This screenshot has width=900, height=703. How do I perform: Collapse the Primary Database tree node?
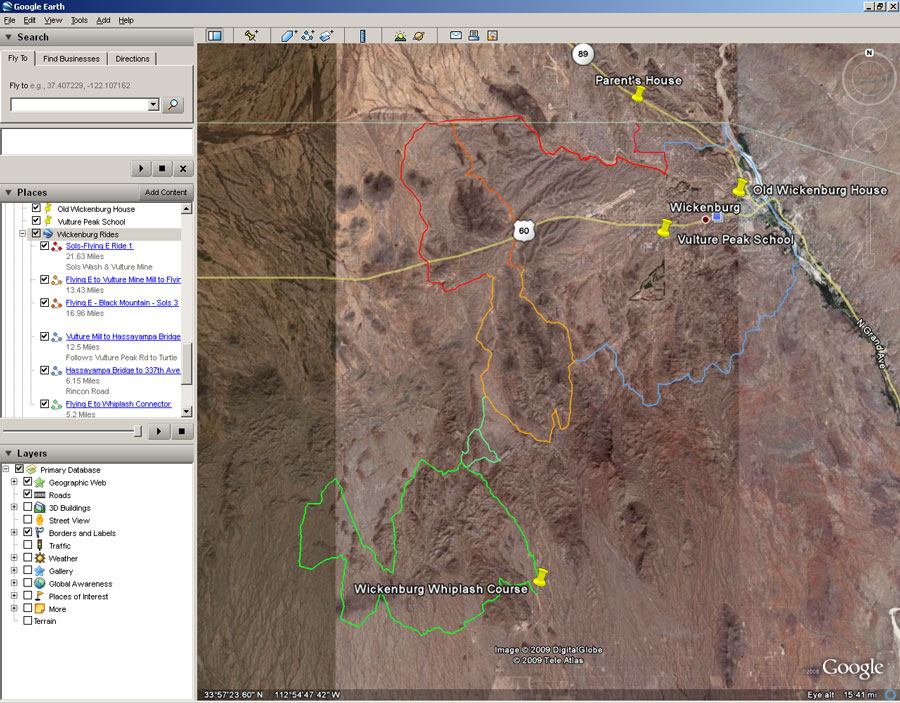[6, 469]
